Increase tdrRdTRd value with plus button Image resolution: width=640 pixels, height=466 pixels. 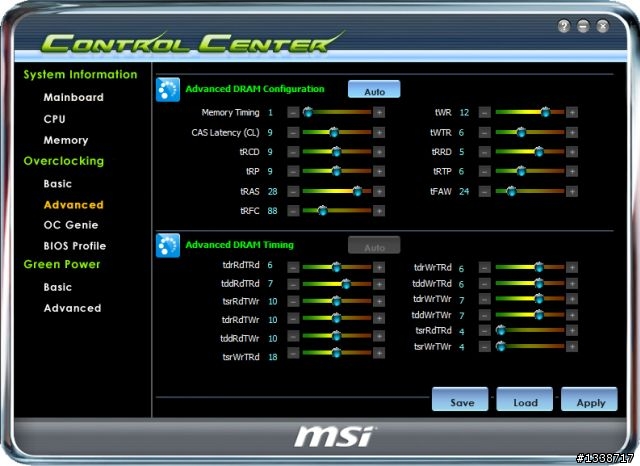click(379, 267)
